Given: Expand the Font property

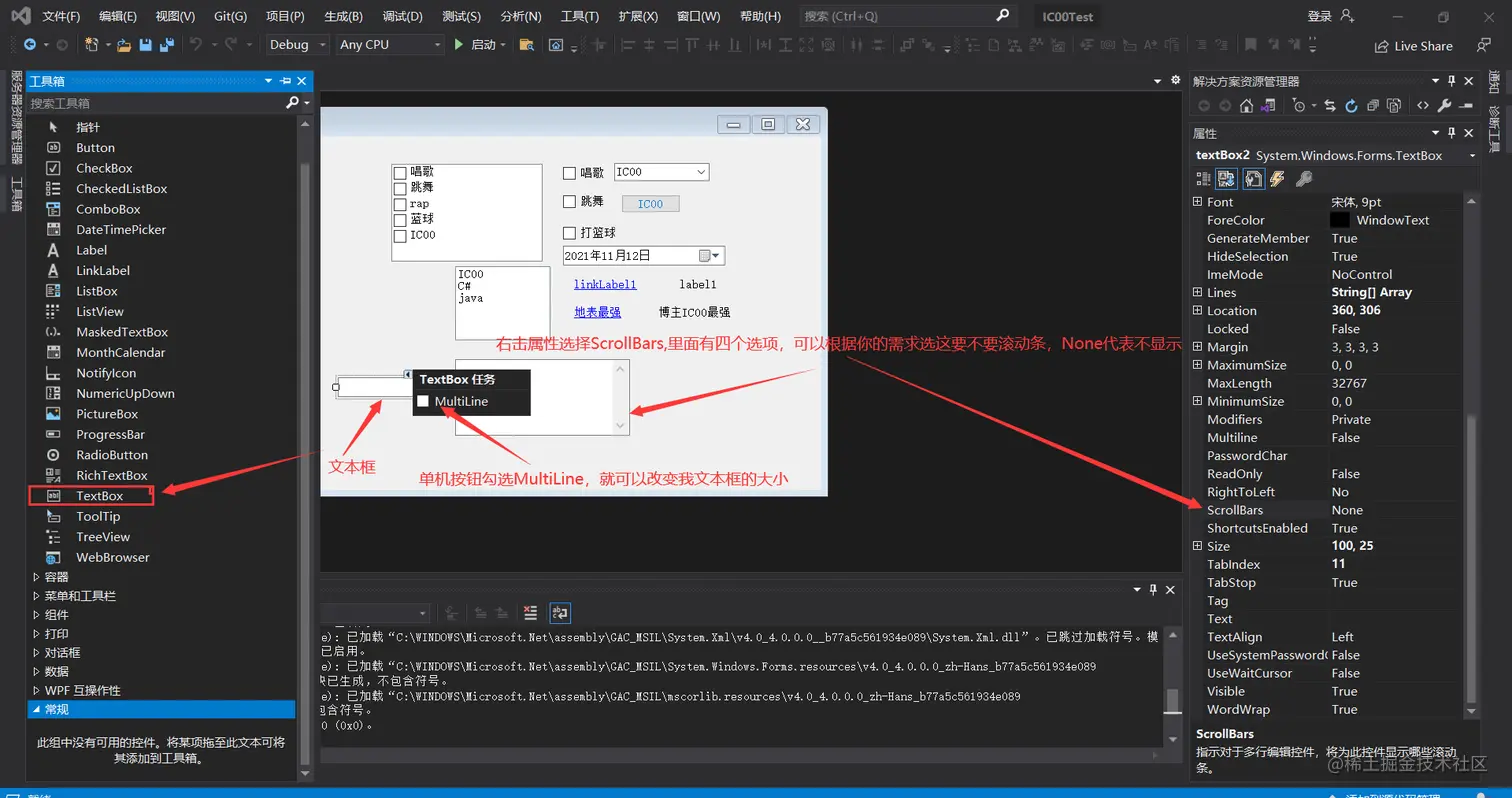Looking at the screenshot, I should pyautogui.click(x=1197, y=202).
